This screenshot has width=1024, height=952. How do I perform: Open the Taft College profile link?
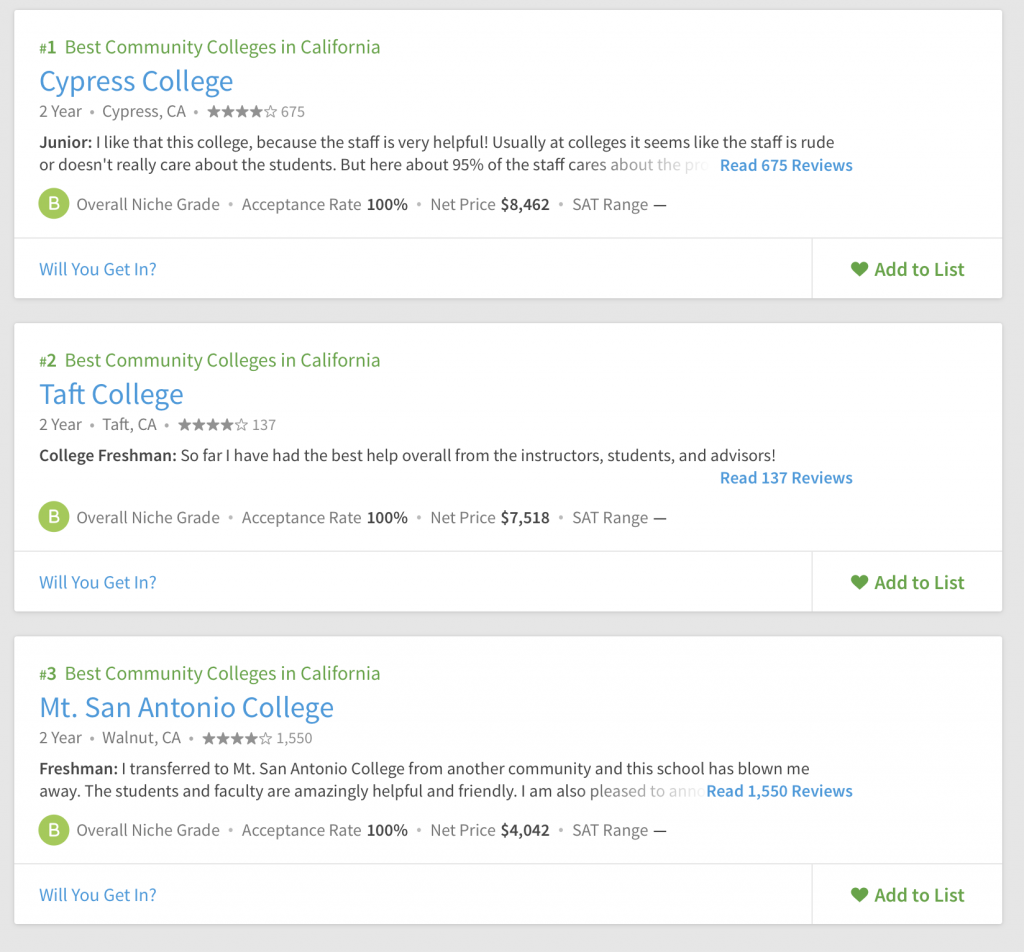(x=111, y=394)
